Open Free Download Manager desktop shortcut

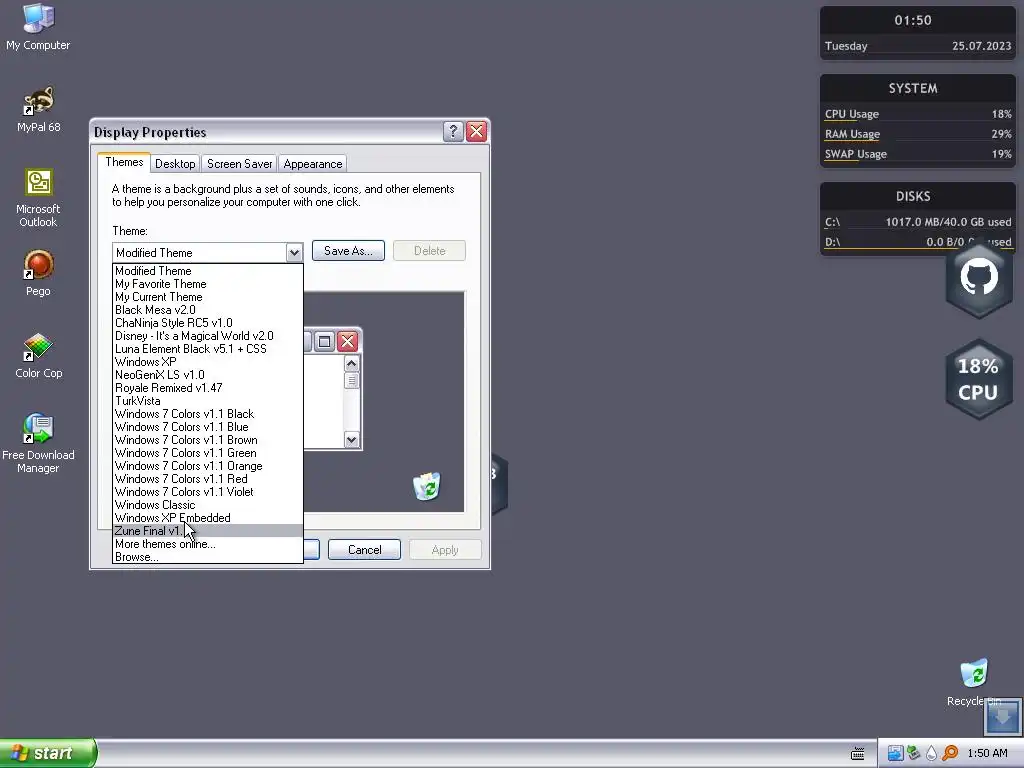click(x=38, y=443)
